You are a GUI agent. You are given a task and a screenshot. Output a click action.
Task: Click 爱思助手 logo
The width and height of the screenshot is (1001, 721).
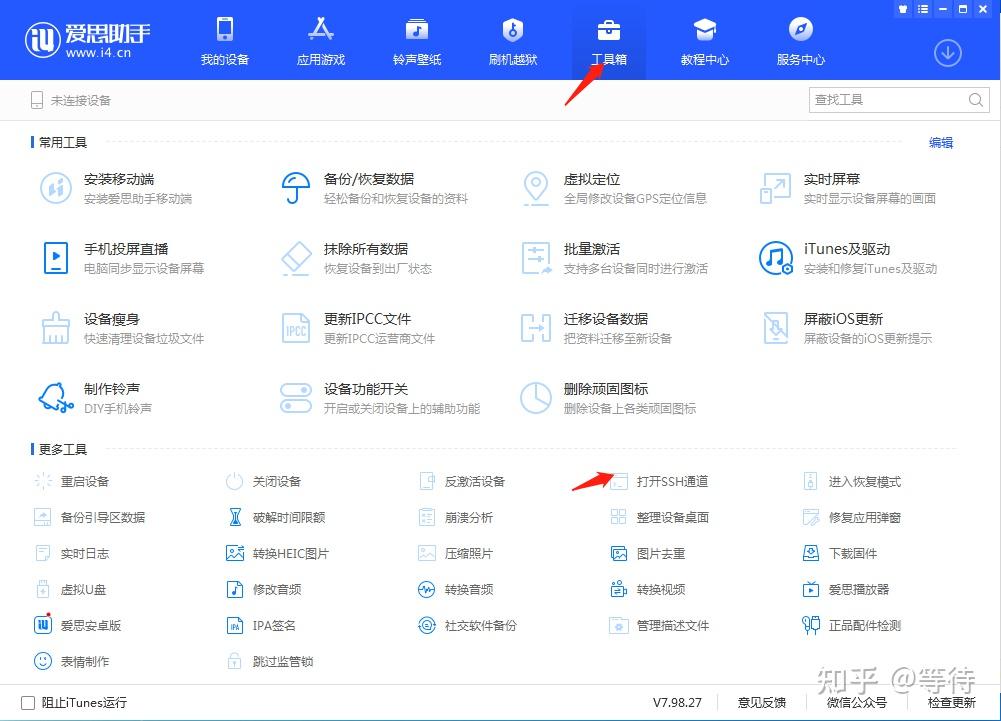88,40
